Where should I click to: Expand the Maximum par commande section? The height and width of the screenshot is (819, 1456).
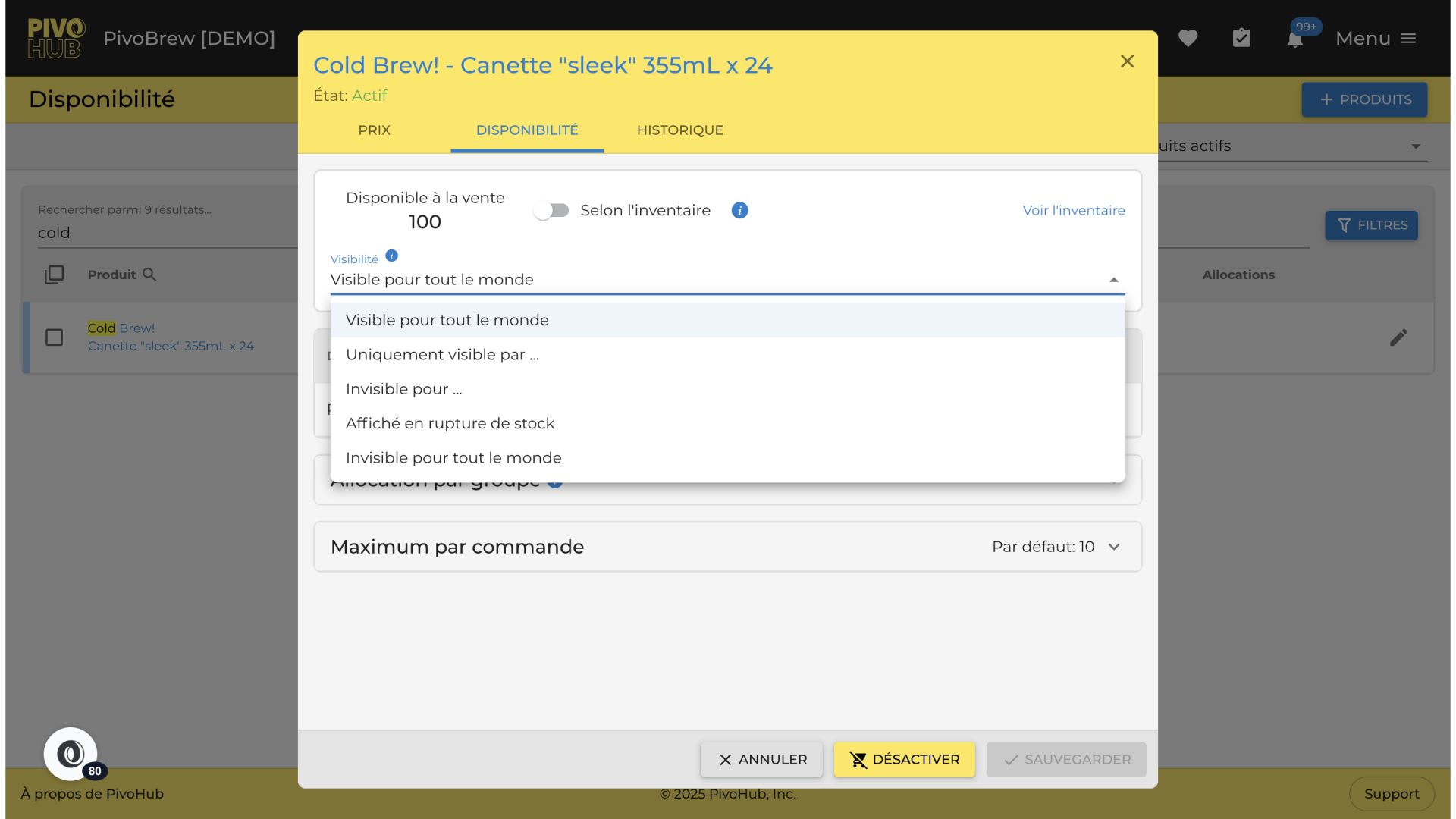tap(1113, 547)
